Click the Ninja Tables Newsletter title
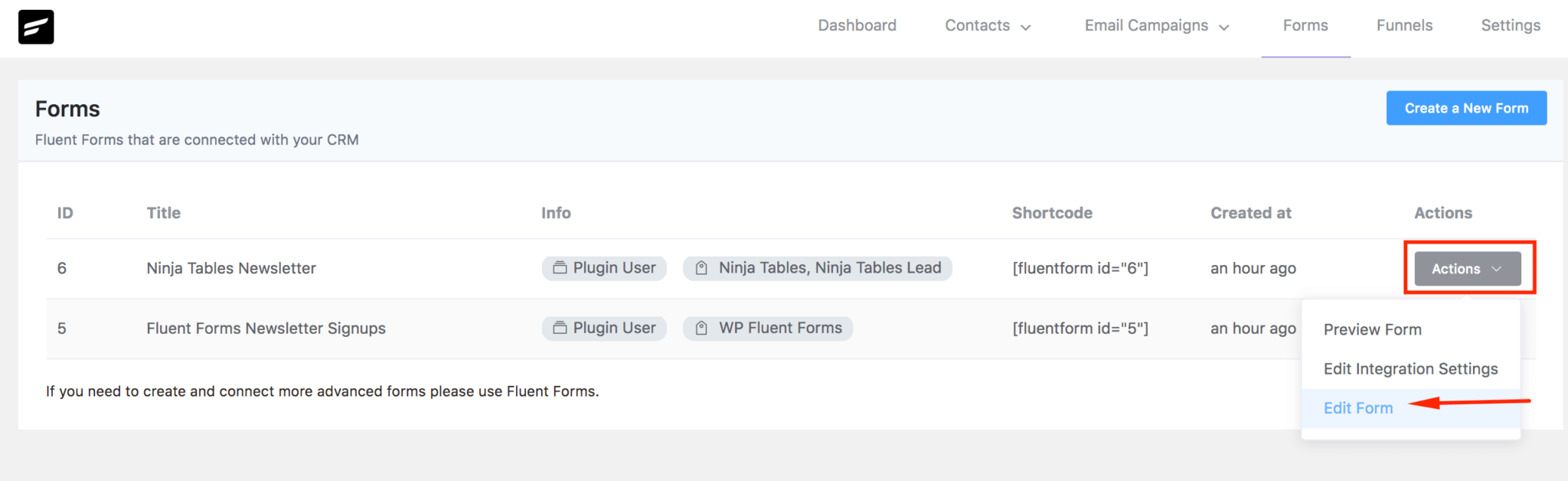This screenshot has height=481, width=1568. (231, 268)
